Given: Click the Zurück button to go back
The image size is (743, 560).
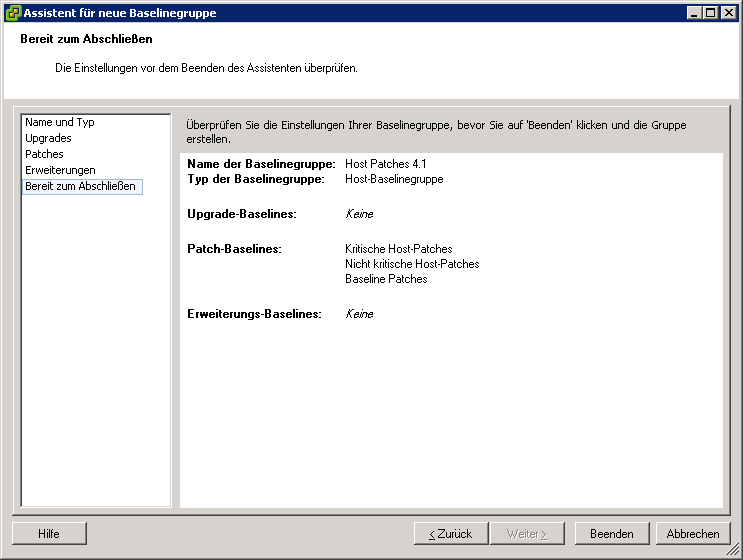Looking at the screenshot, I should pos(450,534).
